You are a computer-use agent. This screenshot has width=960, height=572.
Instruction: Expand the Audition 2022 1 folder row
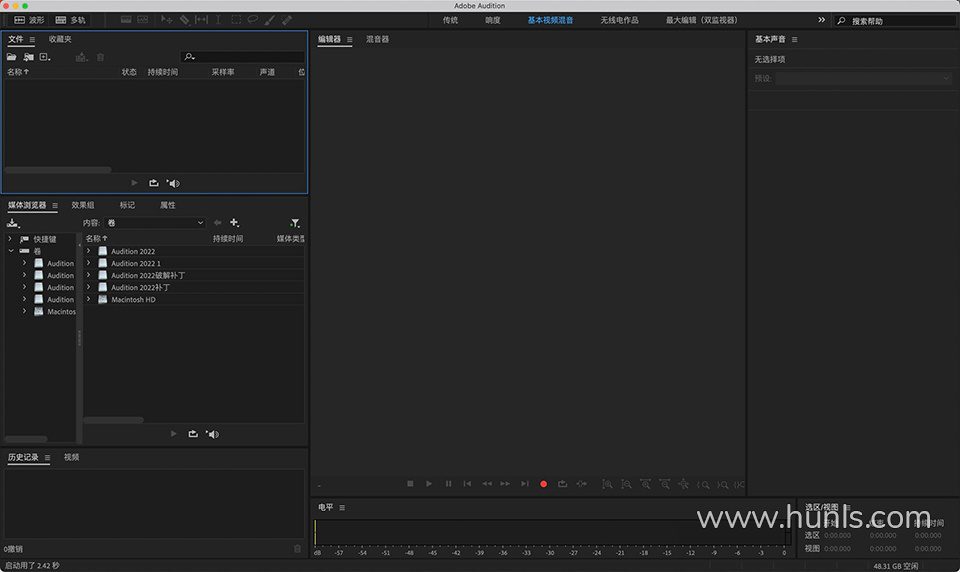click(88, 263)
